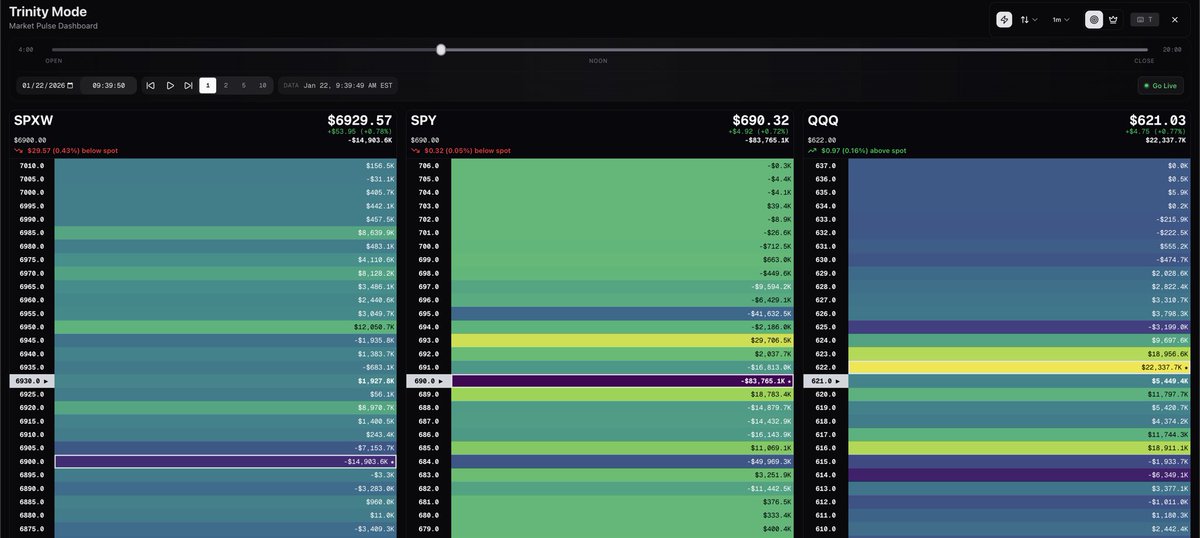This screenshot has width=1200, height=538.
Task: Click the Go Live button
Action: pos(1160,86)
